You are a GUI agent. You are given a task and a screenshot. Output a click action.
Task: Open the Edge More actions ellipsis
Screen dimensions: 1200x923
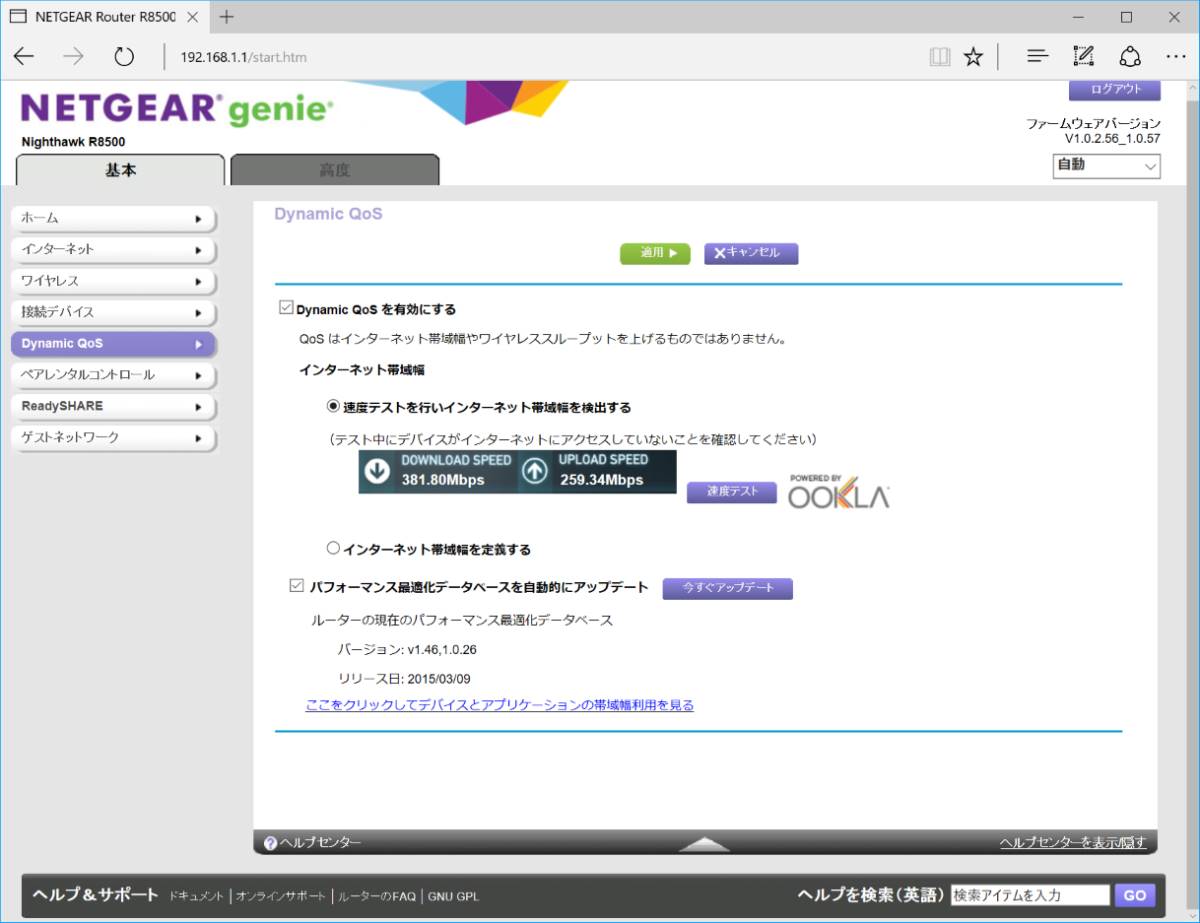pos(1175,57)
